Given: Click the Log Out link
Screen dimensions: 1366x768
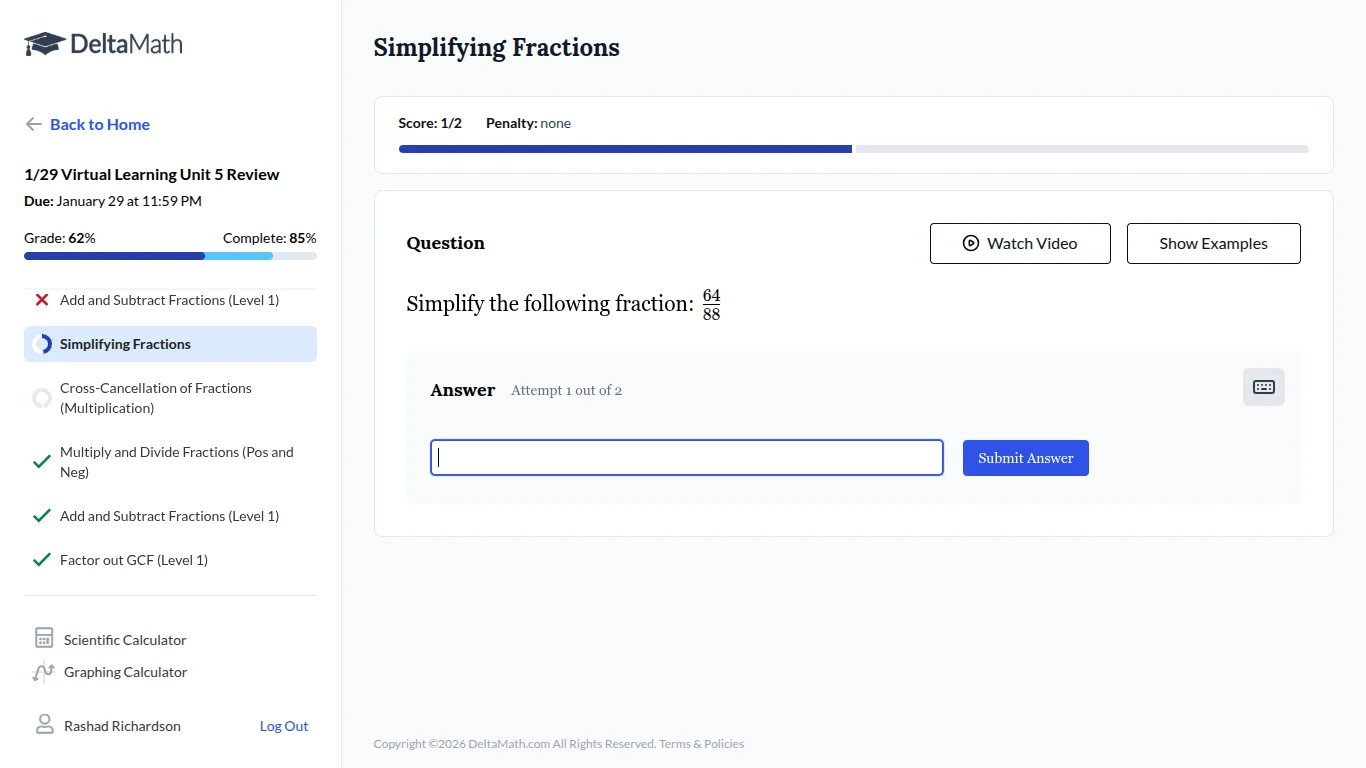Looking at the screenshot, I should click(283, 725).
